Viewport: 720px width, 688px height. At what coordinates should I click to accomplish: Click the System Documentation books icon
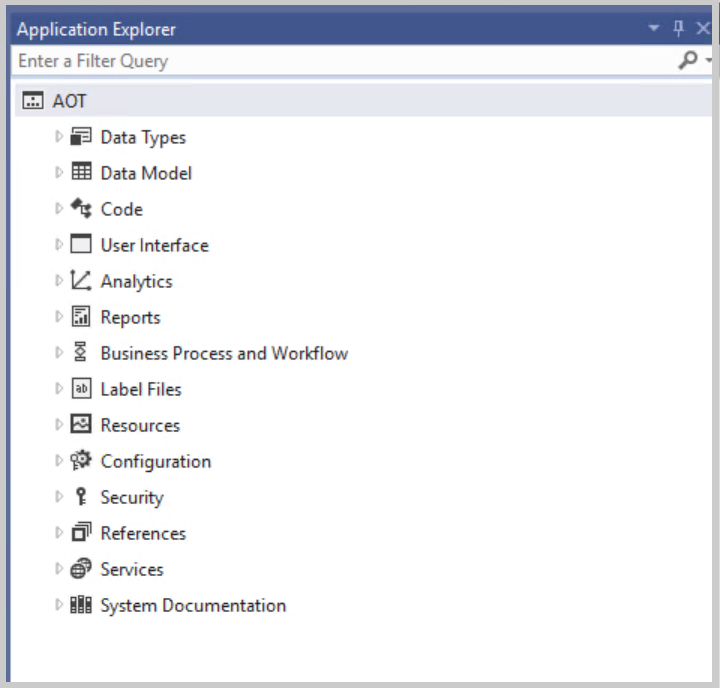(81, 604)
